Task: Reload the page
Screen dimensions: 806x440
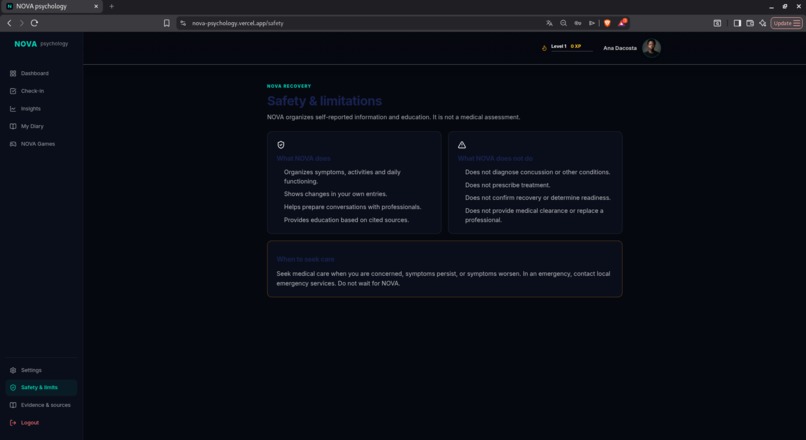Action: 34,23
